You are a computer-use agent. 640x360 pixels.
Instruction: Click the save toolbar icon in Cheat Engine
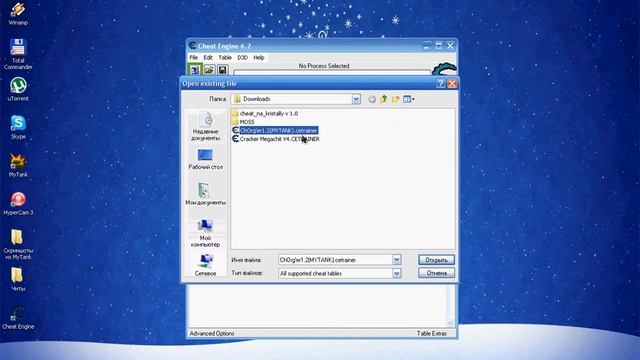coord(222,70)
